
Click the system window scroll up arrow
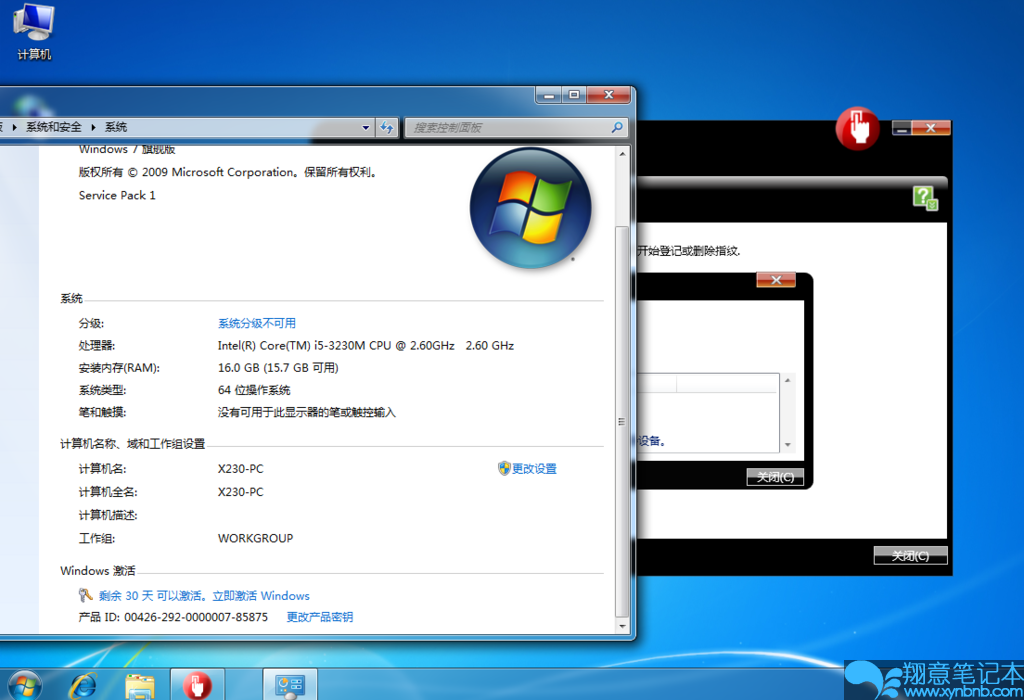click(x=622, y=154)
